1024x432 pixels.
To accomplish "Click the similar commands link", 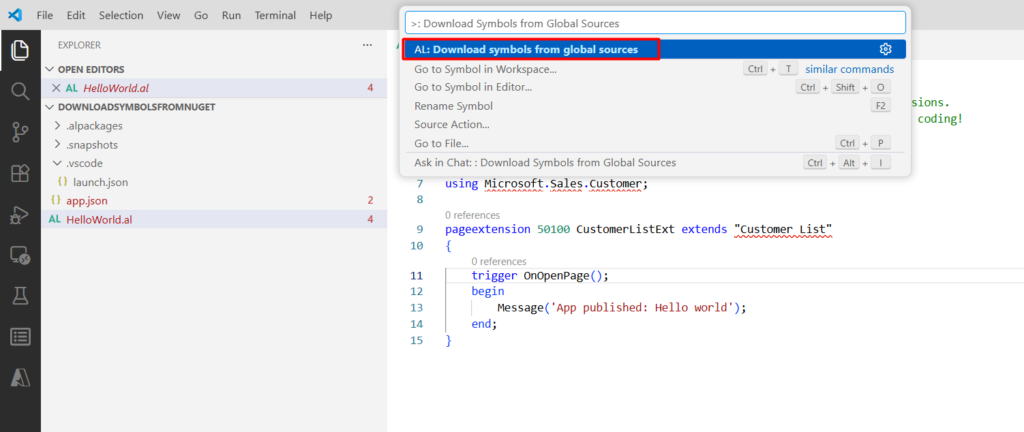I will pyautogui.click(x=849, y=69).
